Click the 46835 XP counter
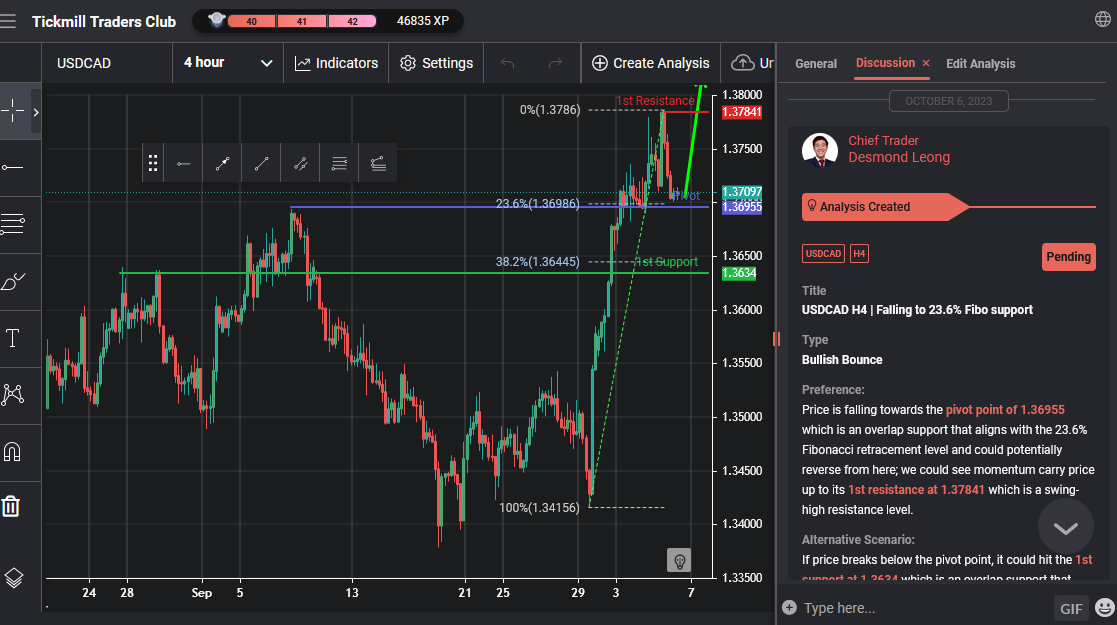 coord(423,21)
